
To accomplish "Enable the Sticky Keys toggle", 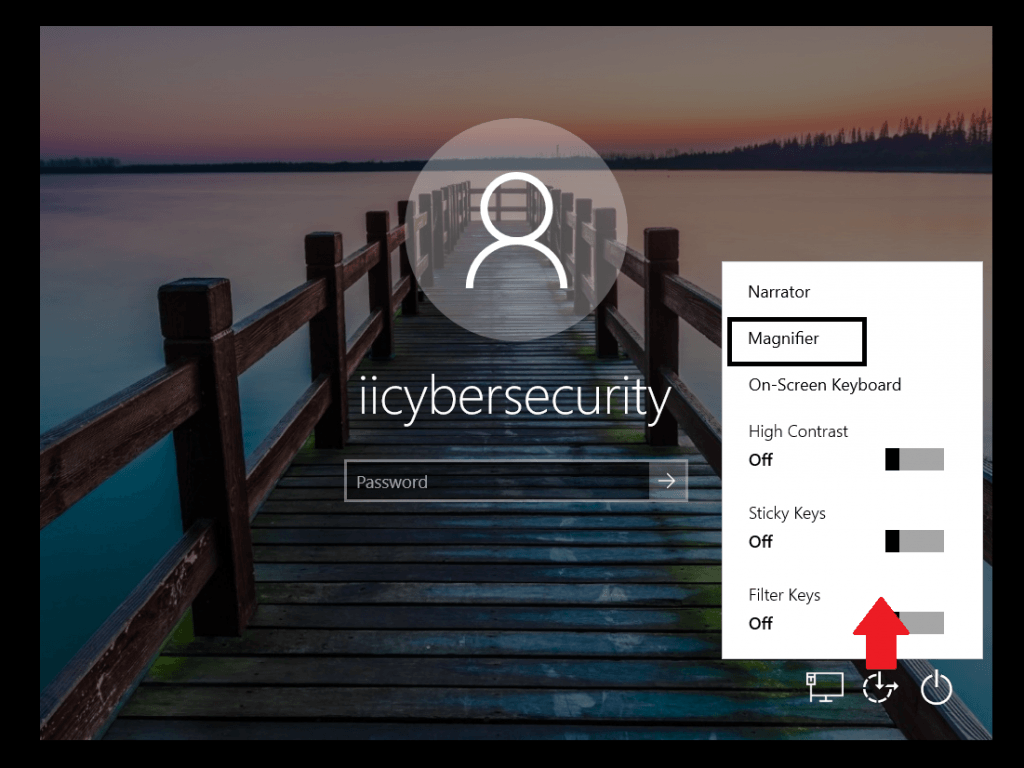I will pyautogui.click(x=914, y=541).
